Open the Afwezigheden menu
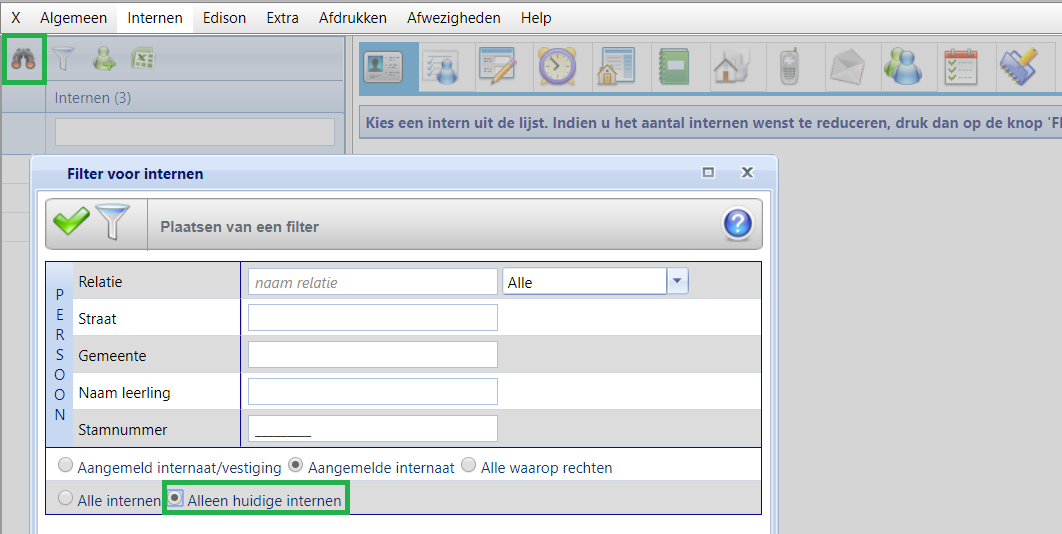1062x534 pixels. [x=454, y=18]
